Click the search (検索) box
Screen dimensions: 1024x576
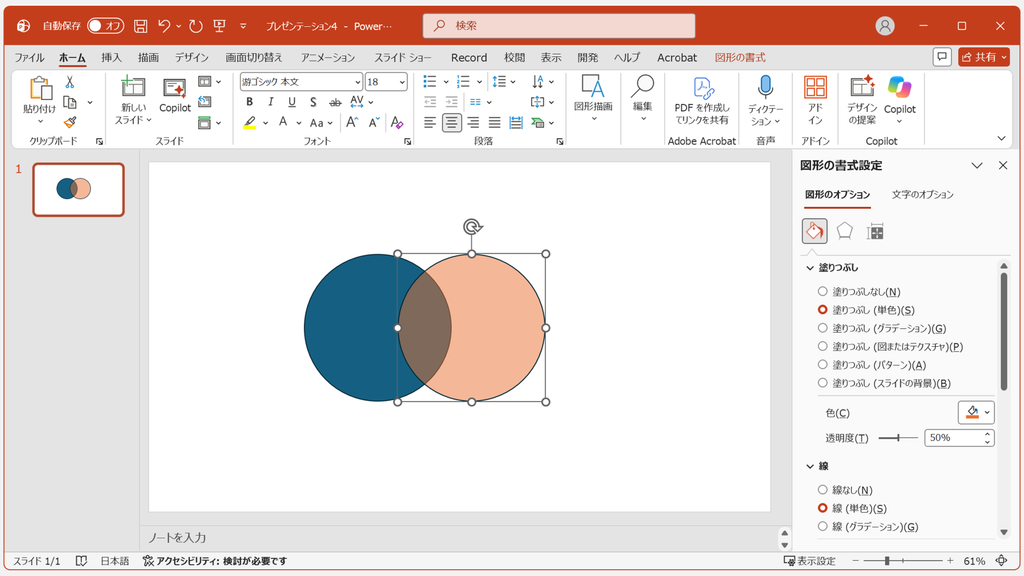(559, 26)
